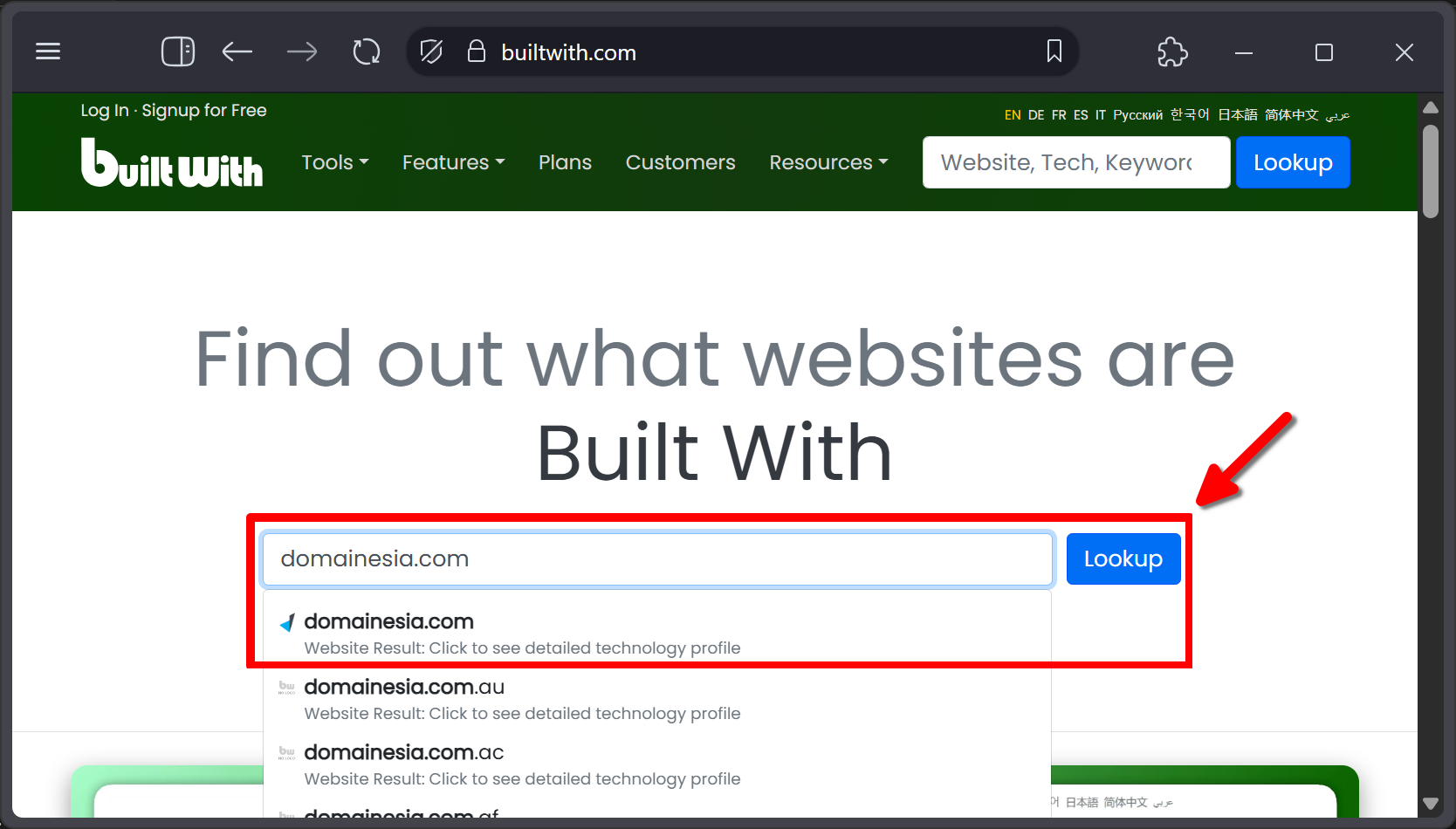Click the tracking protection shield icon

[431, 51]
